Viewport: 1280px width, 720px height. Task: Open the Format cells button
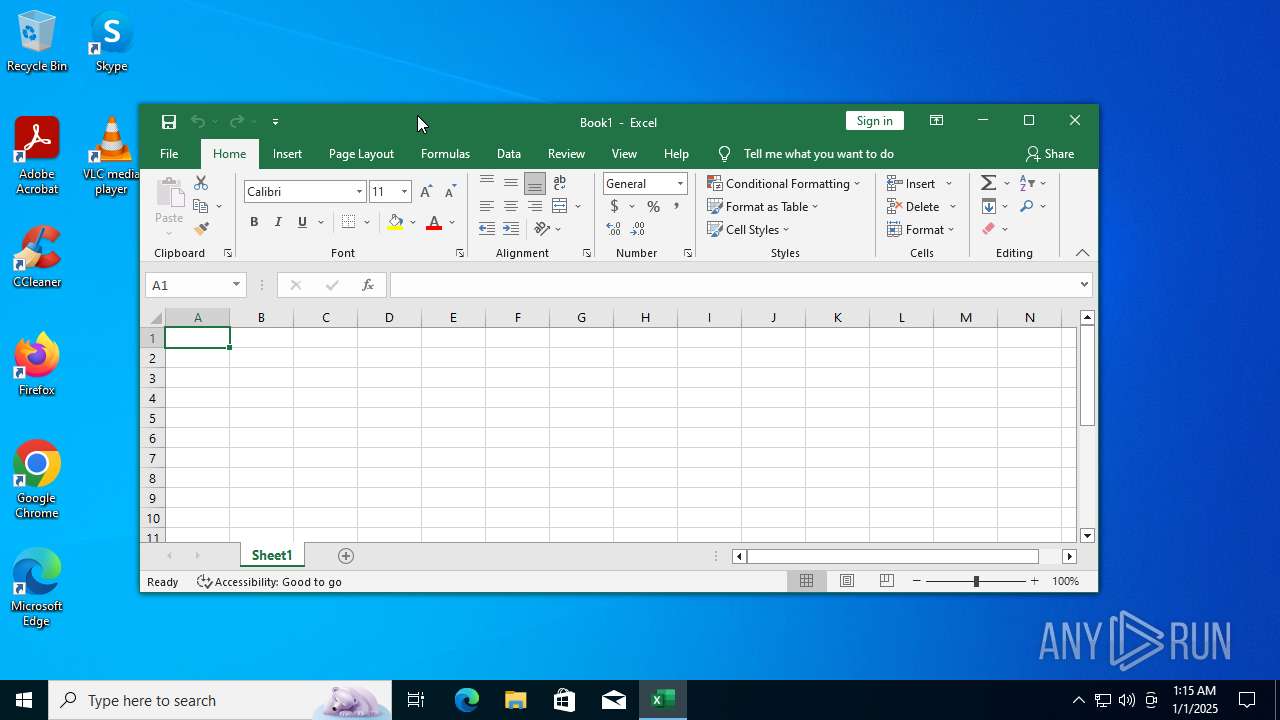click(921, 229)
